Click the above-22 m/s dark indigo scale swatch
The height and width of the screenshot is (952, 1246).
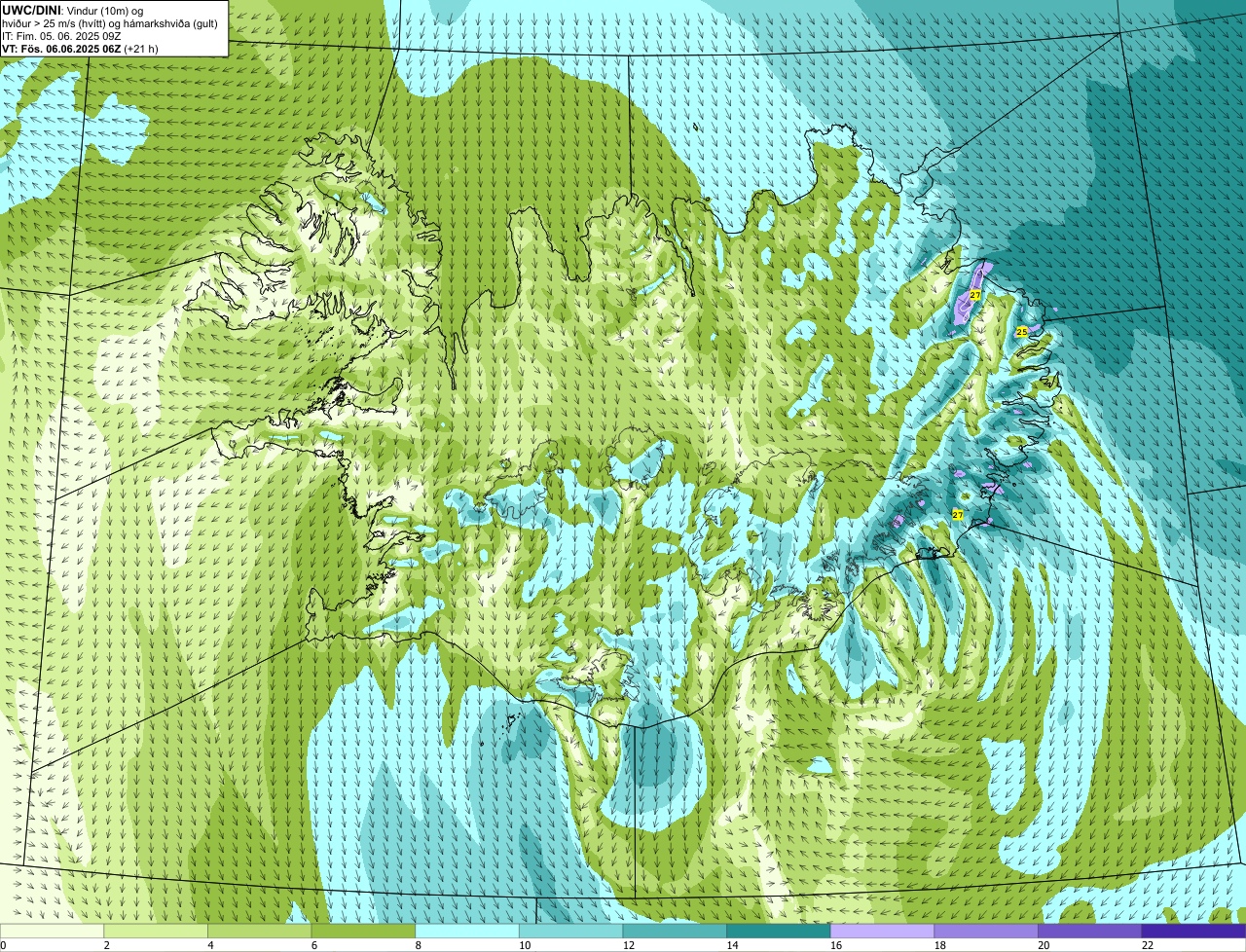pyautogui.click(x=1194, y=932)
